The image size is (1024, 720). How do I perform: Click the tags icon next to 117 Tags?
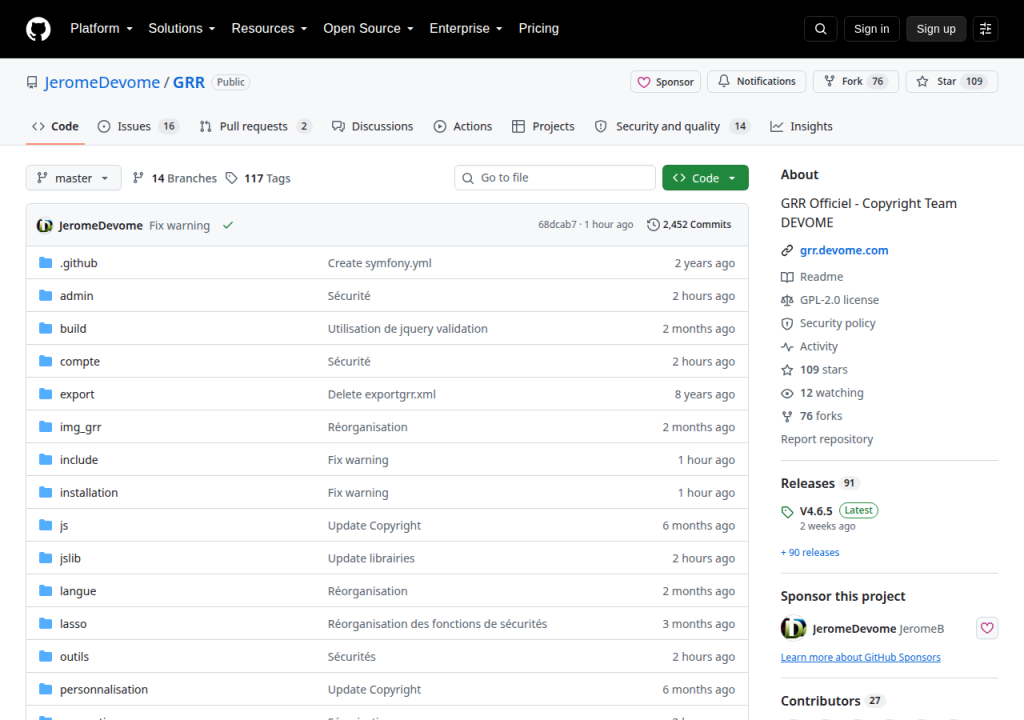tap(231, 178)
